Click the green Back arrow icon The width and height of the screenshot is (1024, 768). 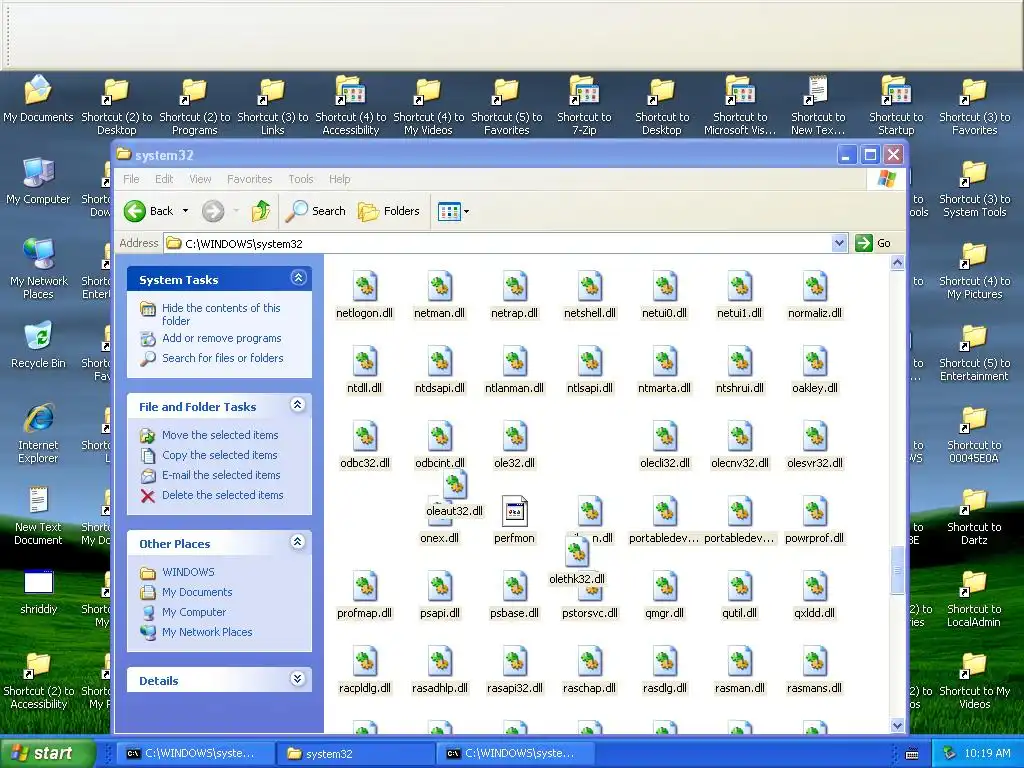pyautogui.click(x=135, y=211)
